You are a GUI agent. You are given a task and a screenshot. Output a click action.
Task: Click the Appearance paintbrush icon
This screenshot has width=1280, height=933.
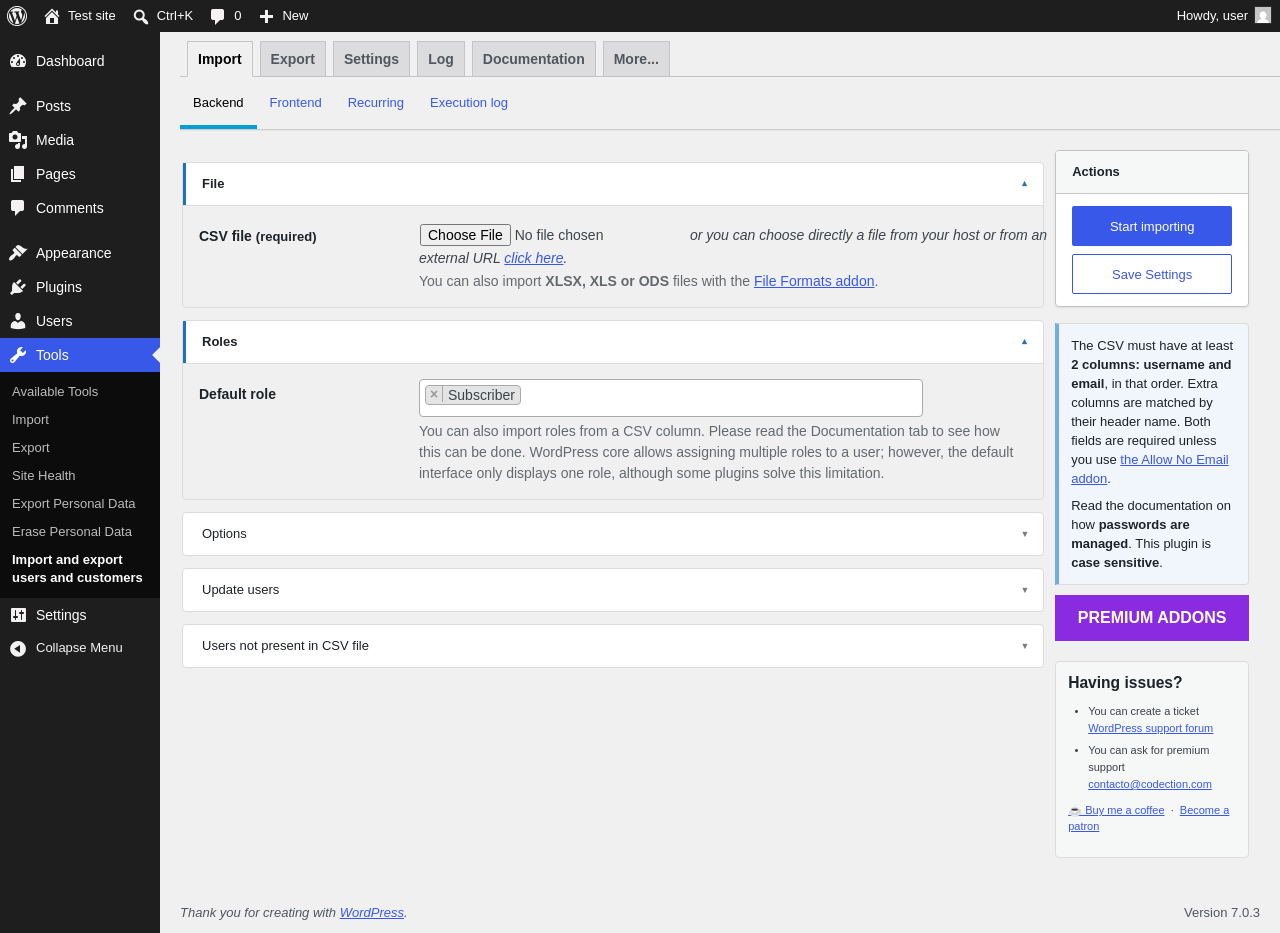coord(18,253)
